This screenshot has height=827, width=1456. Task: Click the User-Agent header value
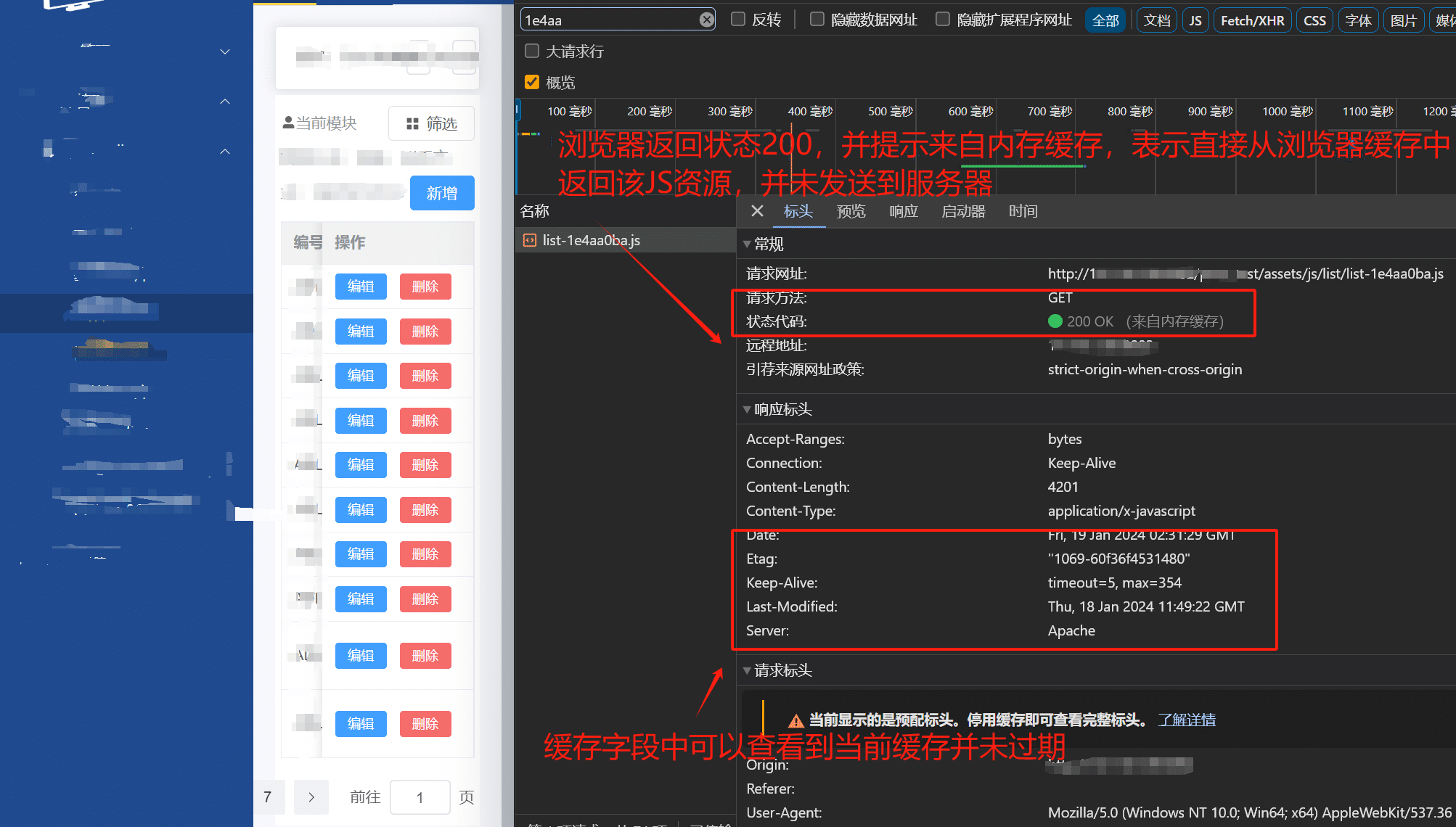[1249, 812]
